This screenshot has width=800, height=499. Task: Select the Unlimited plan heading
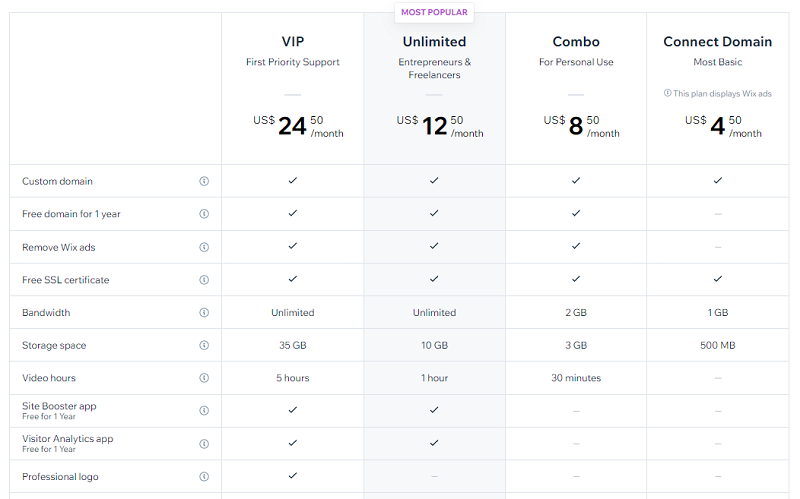click(x=434, y=42)
